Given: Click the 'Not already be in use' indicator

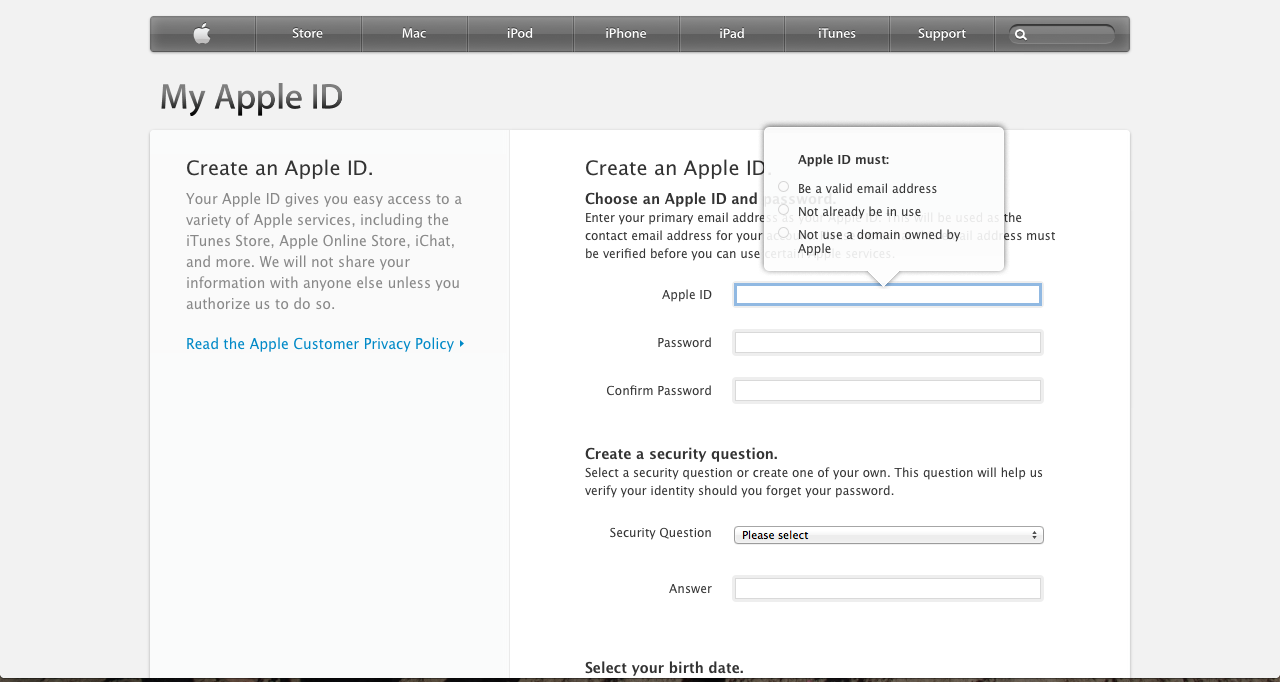Looking at the screenshot, I should point(784,210).
